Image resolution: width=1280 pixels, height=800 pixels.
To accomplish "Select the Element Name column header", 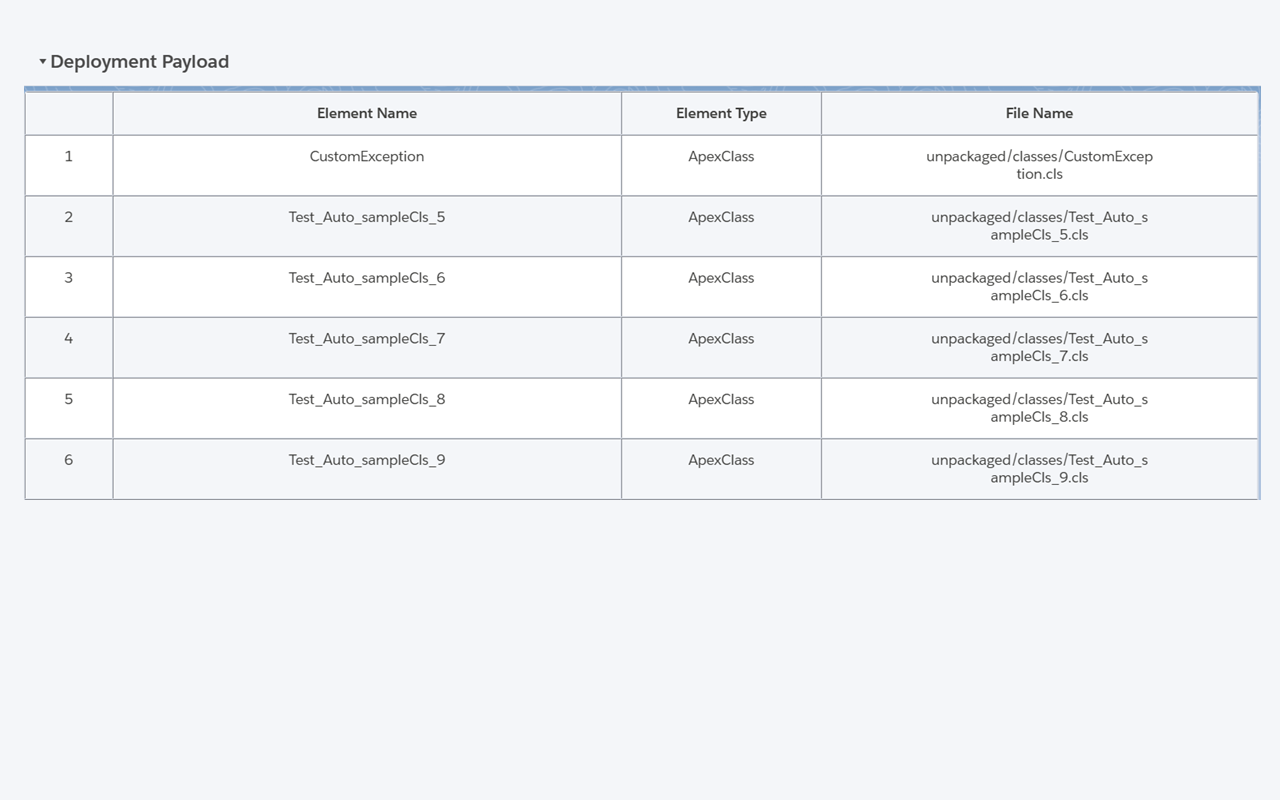I will (366, 113).
